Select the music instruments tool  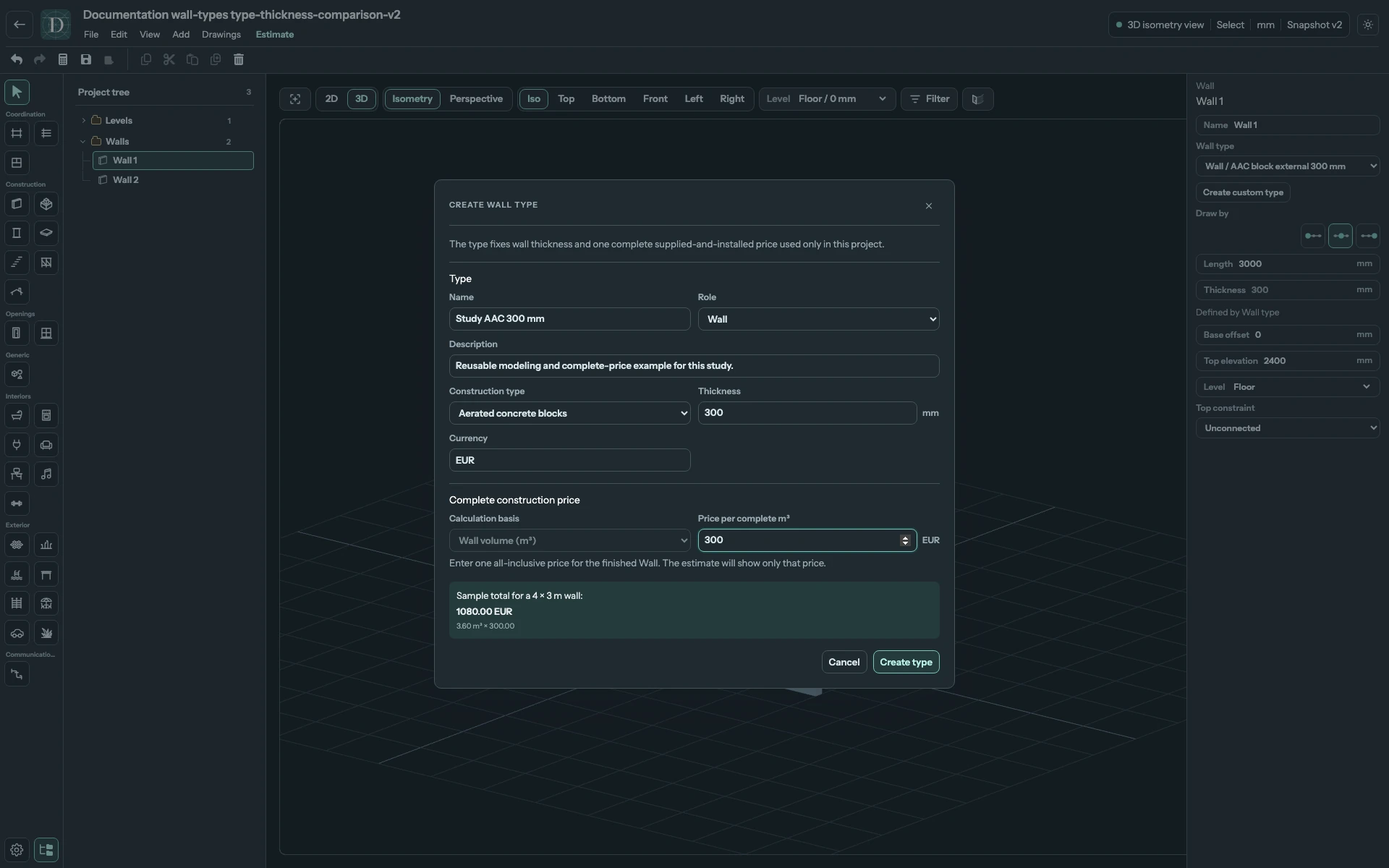click(46, 474)
